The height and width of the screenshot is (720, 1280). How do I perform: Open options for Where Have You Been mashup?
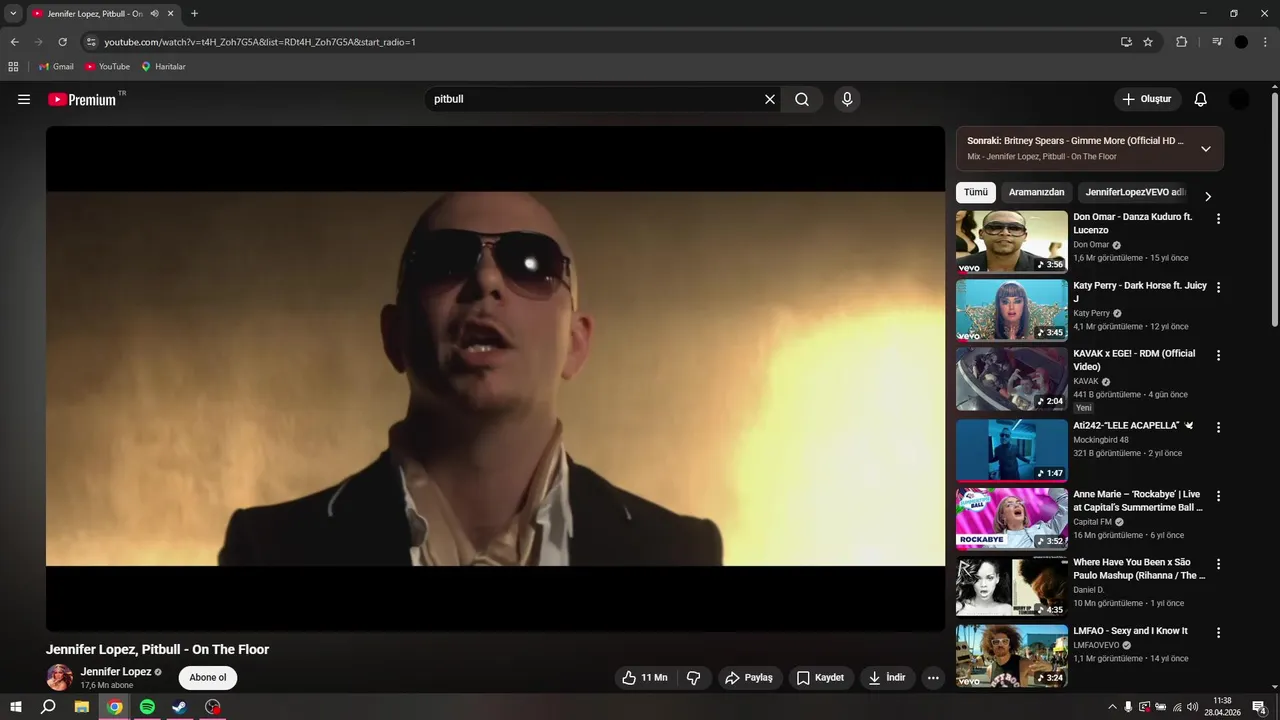click(1218, 564)
